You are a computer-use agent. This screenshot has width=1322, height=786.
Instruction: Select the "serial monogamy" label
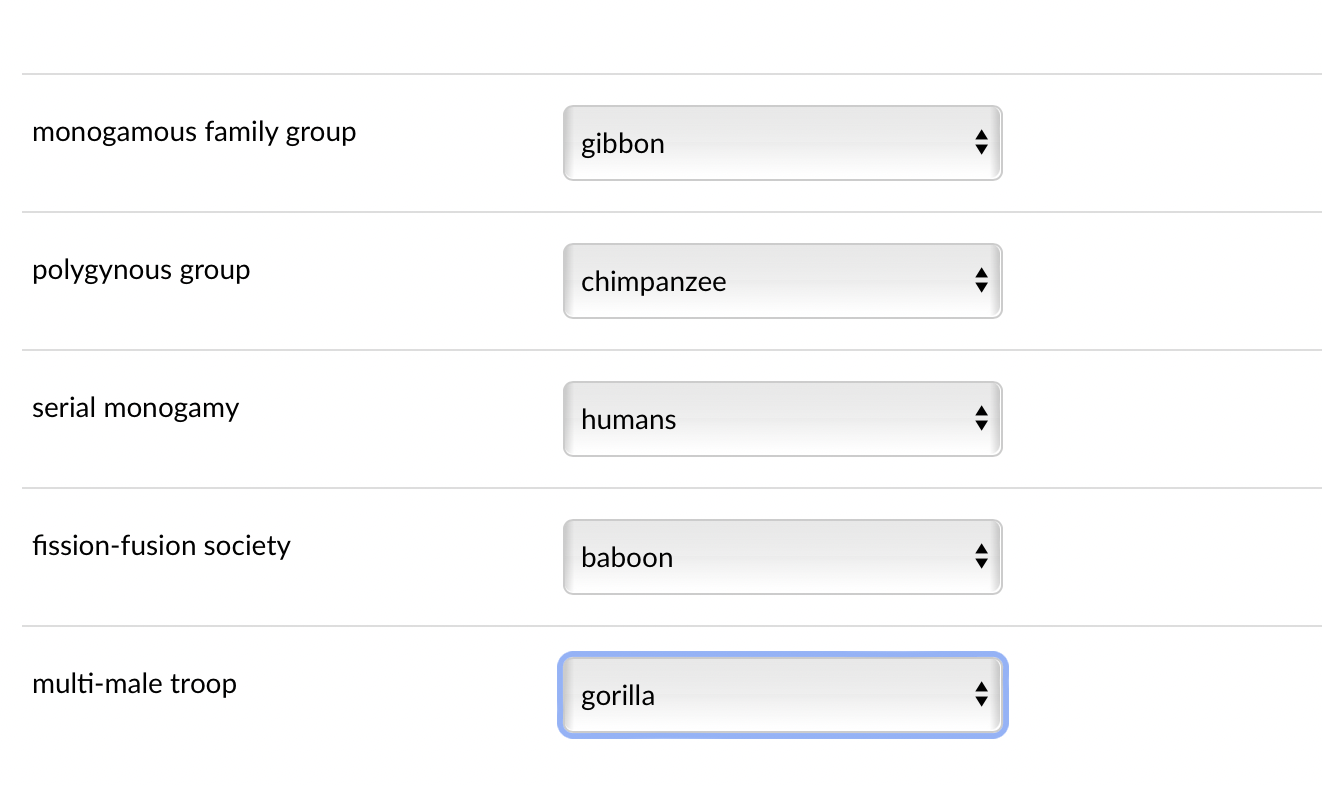point(135,407)
